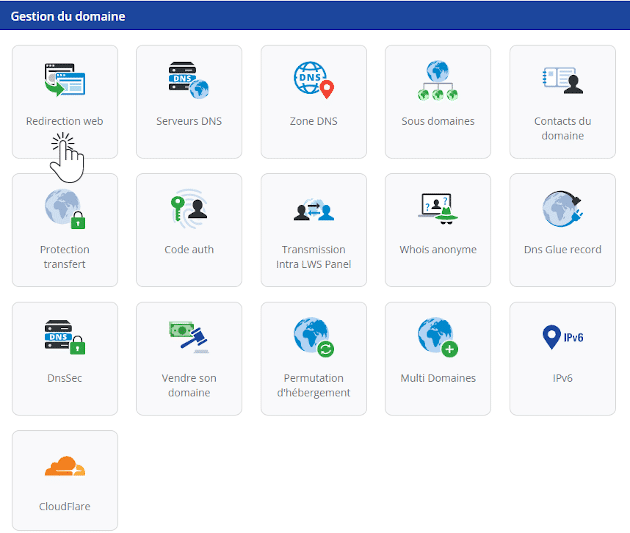Click the CloudFlare cloud icon
The width and height of the screenshot is (630, 533).
(x=65, y=466)
